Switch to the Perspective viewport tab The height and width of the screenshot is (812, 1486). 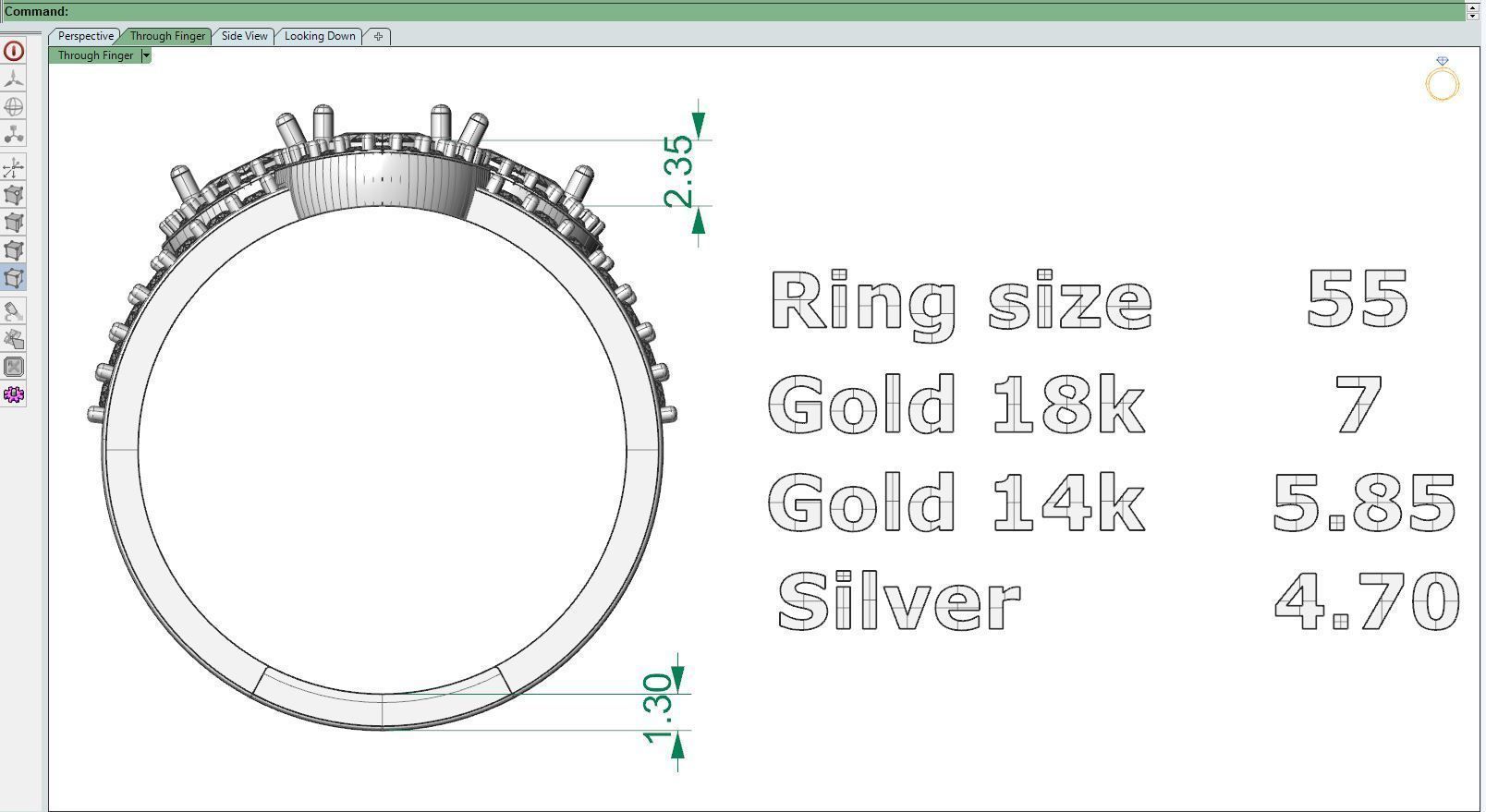pyautogui.click(x=85, y=36)
